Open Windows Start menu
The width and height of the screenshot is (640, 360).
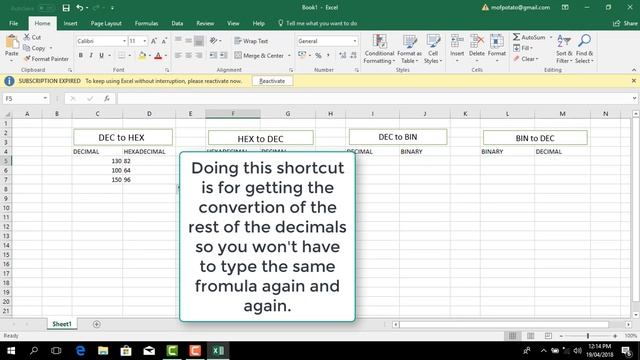coord(11,351)
